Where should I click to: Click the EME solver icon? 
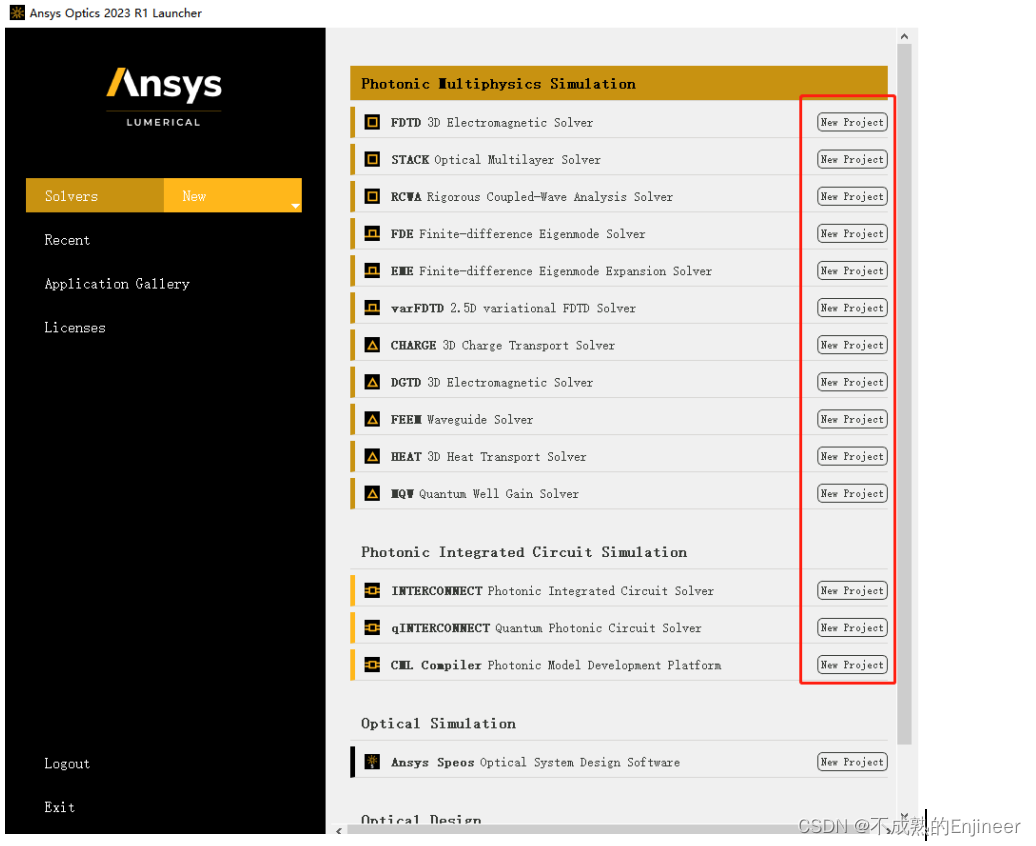coord(373,270)
